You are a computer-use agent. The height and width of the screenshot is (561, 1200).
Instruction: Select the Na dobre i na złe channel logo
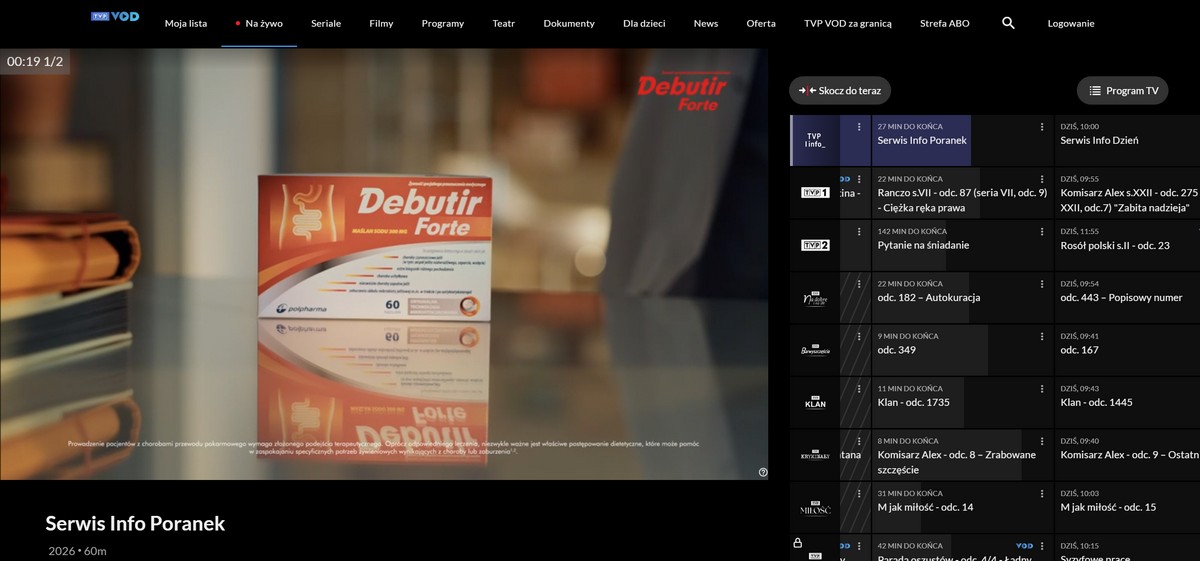tap(815, 298)
